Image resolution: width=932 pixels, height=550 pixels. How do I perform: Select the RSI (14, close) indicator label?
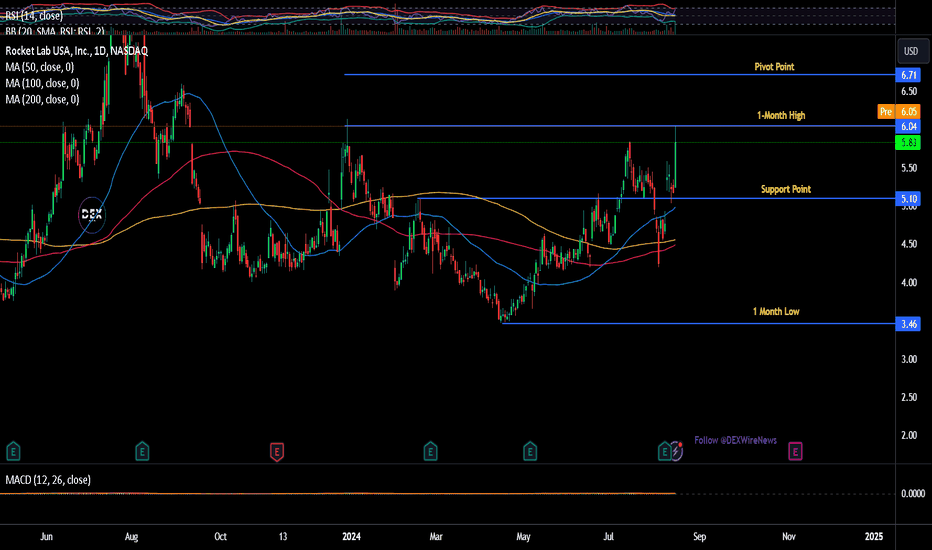[x=34, y=15]
